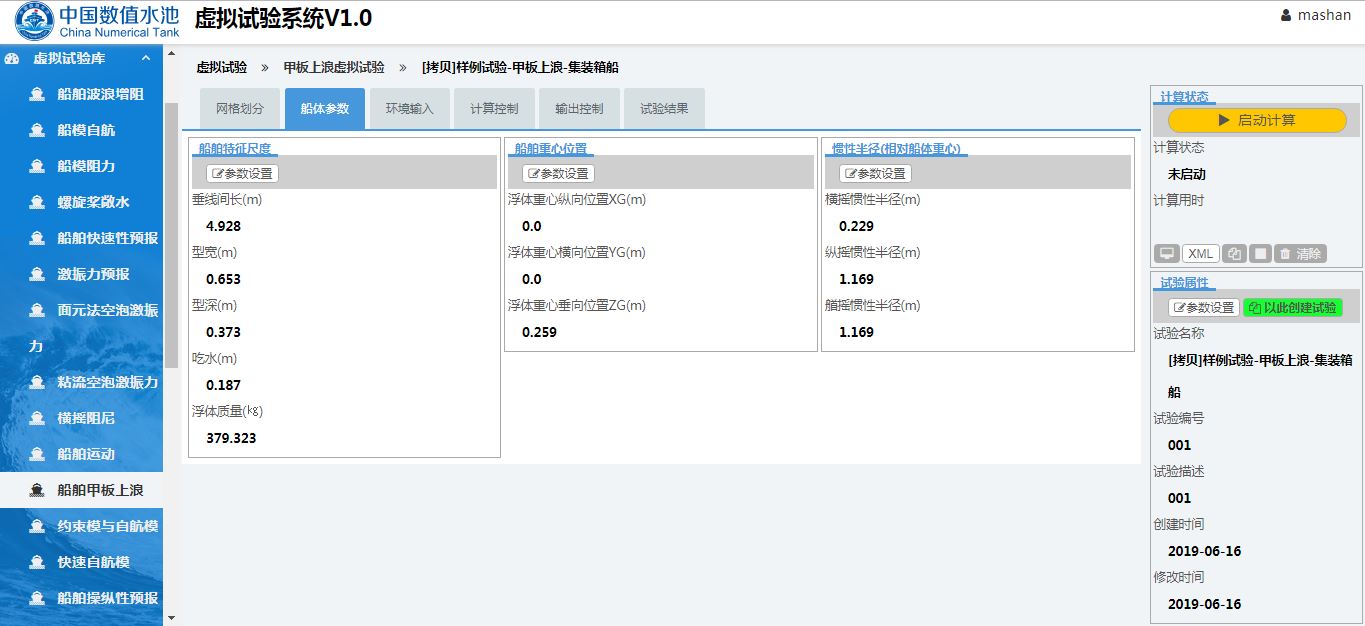Click the XML button

tap(1200, 254)
